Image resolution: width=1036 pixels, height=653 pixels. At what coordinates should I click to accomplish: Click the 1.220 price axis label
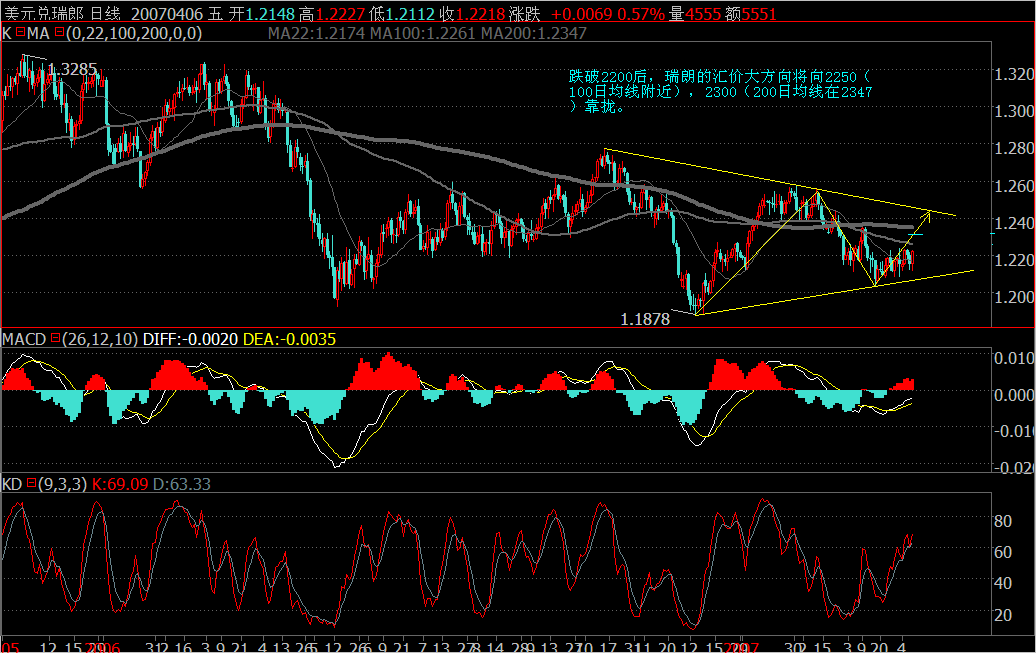click(1014, 260)
